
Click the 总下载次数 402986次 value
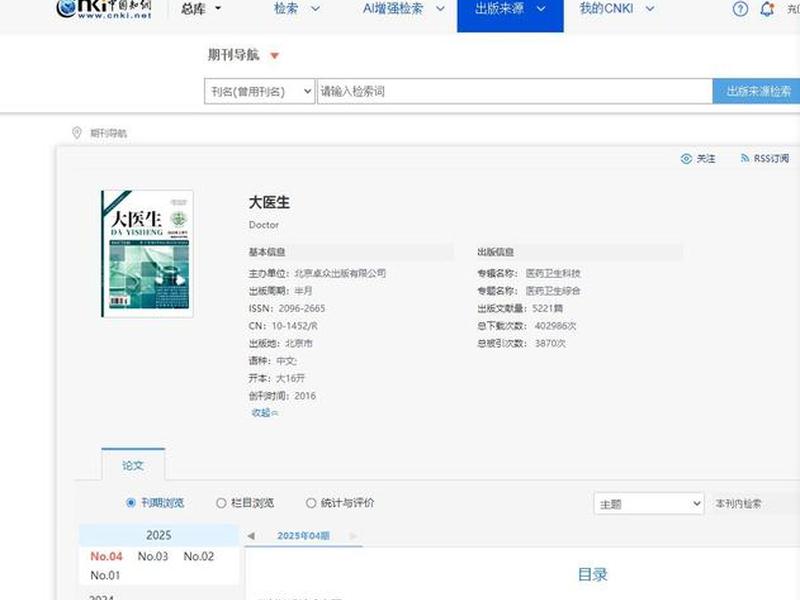[x=555, y=326]
